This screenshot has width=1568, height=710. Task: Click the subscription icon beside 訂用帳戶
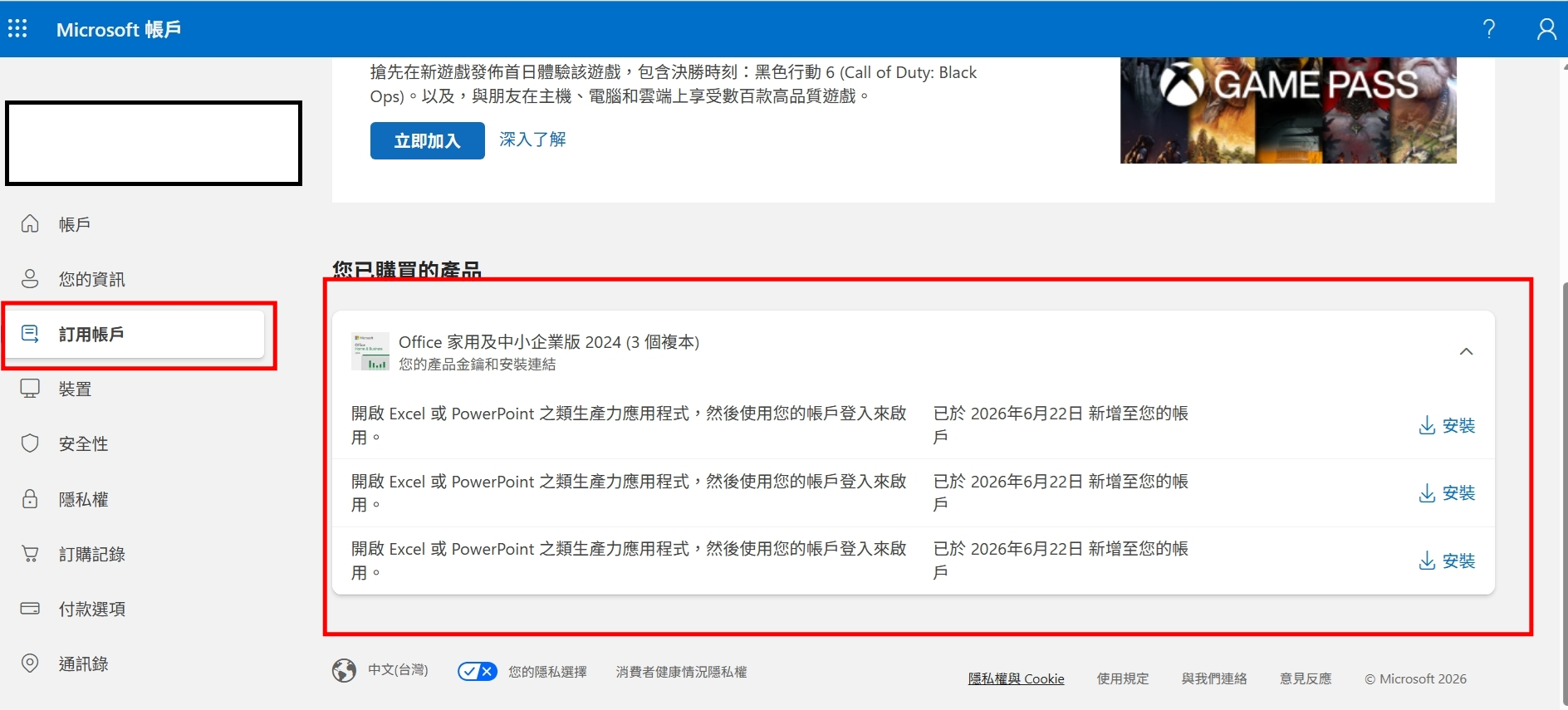30,334
